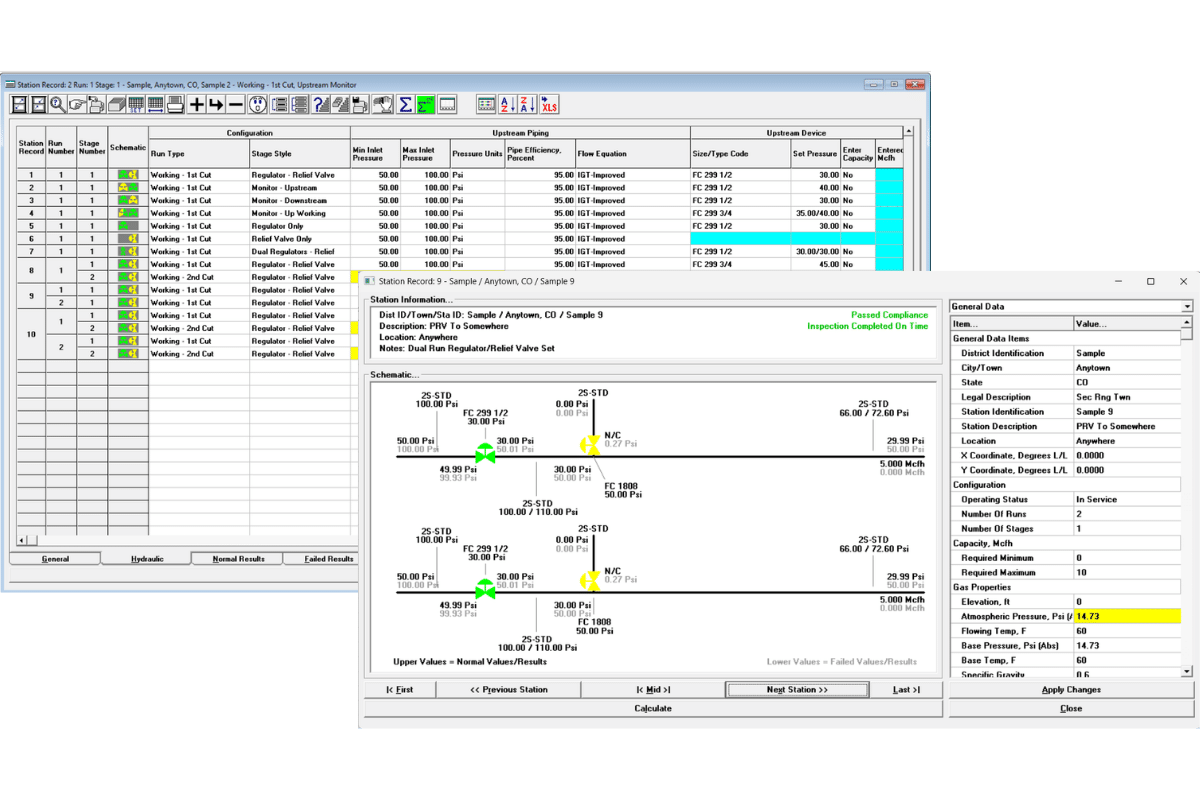1200x800 pixels.
Task: Click the grid with horizontal arrow icon
Action: coord(155,104)
